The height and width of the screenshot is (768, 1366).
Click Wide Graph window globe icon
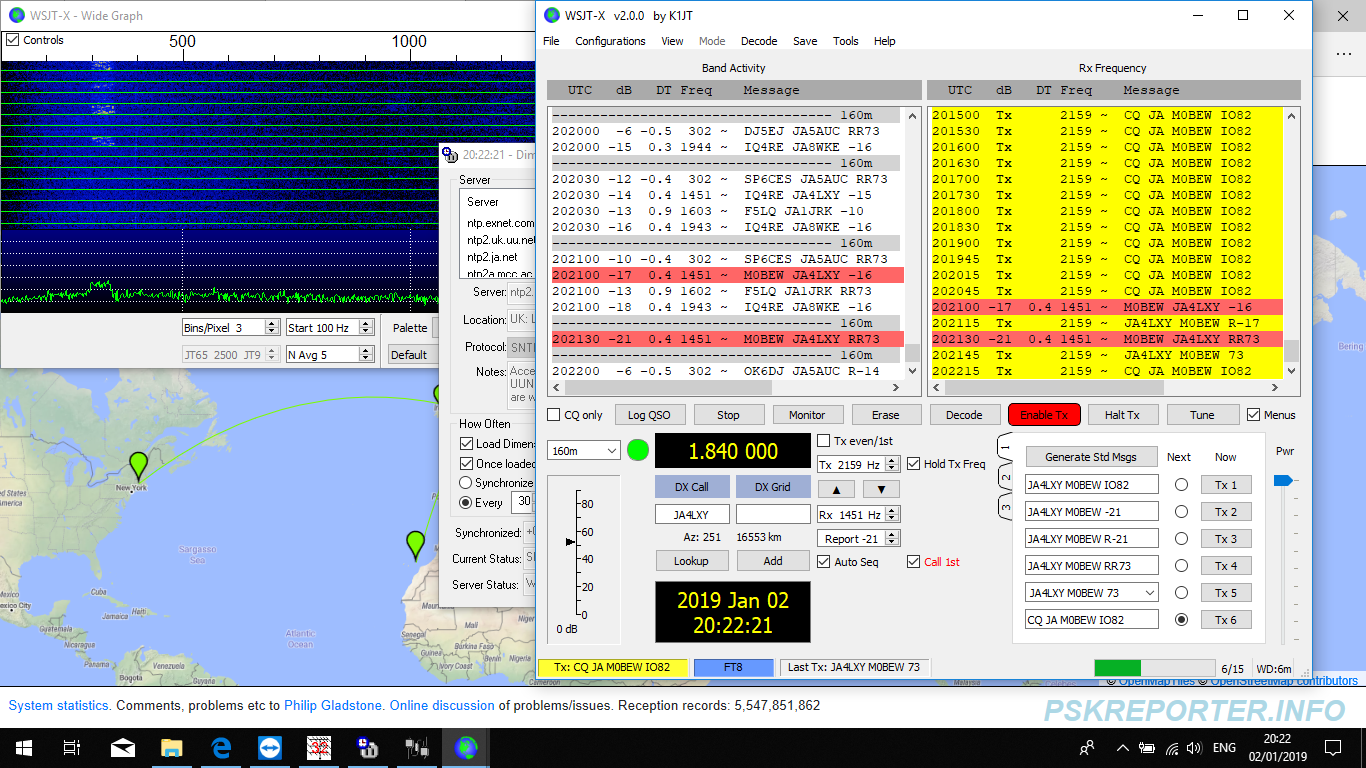16,15
